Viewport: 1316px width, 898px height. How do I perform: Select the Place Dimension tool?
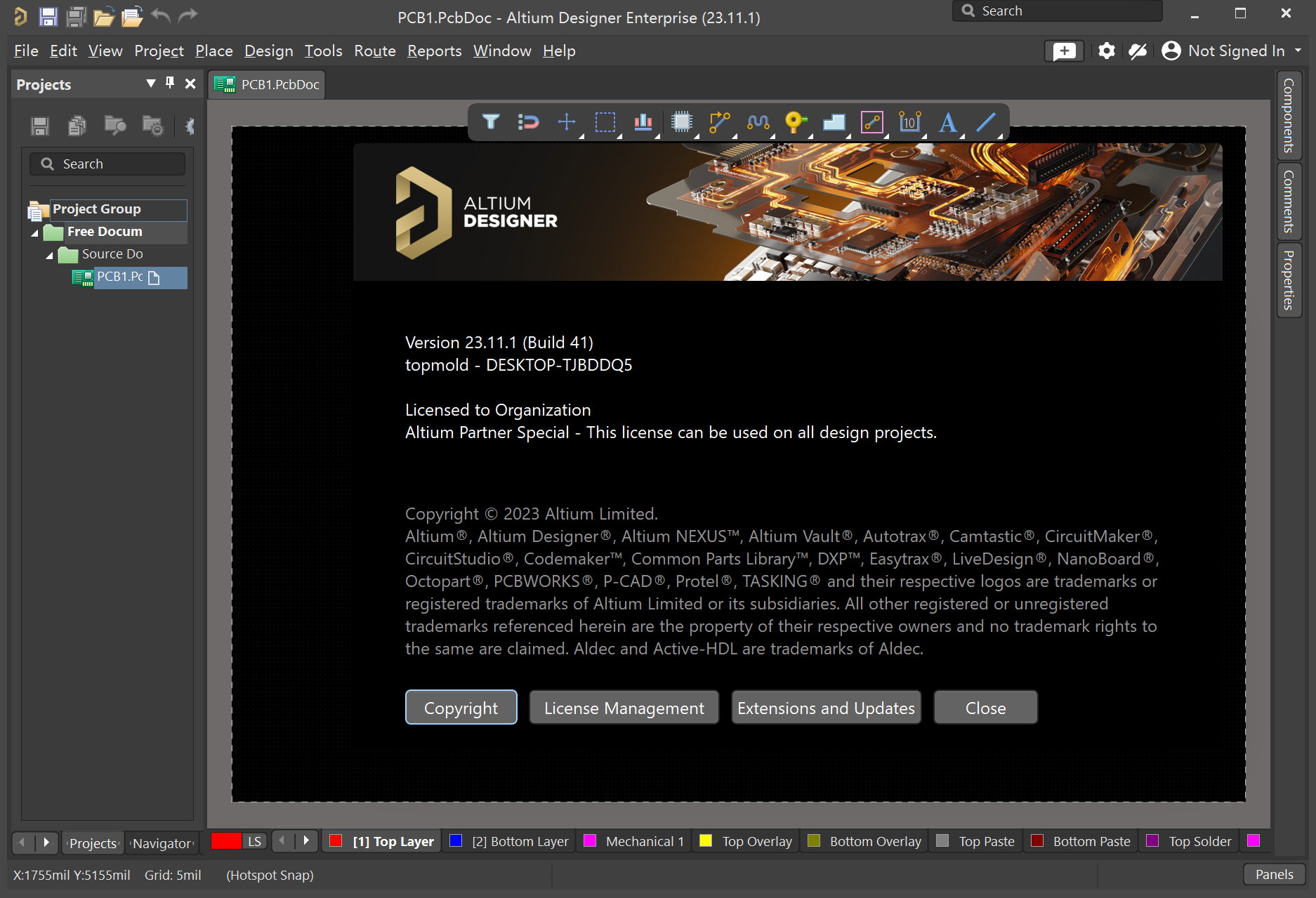[910, 122]
